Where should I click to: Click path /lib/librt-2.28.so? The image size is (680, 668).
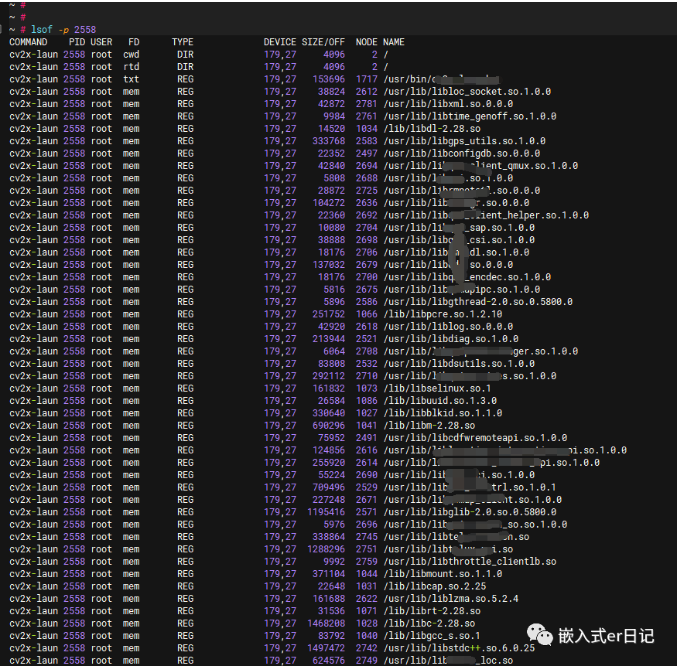432,611
